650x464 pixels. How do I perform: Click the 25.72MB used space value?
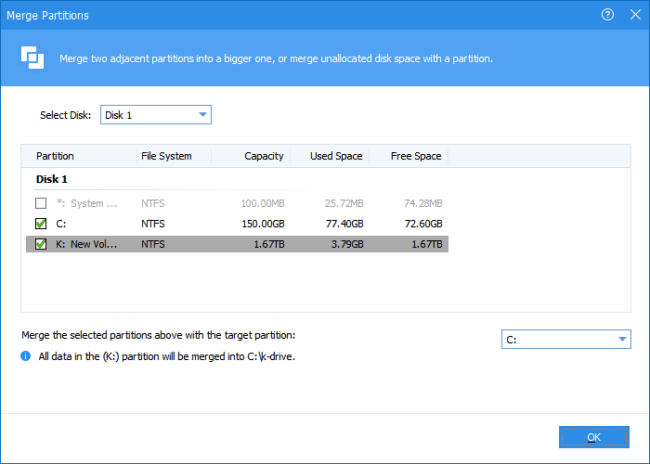click(344, 203)
